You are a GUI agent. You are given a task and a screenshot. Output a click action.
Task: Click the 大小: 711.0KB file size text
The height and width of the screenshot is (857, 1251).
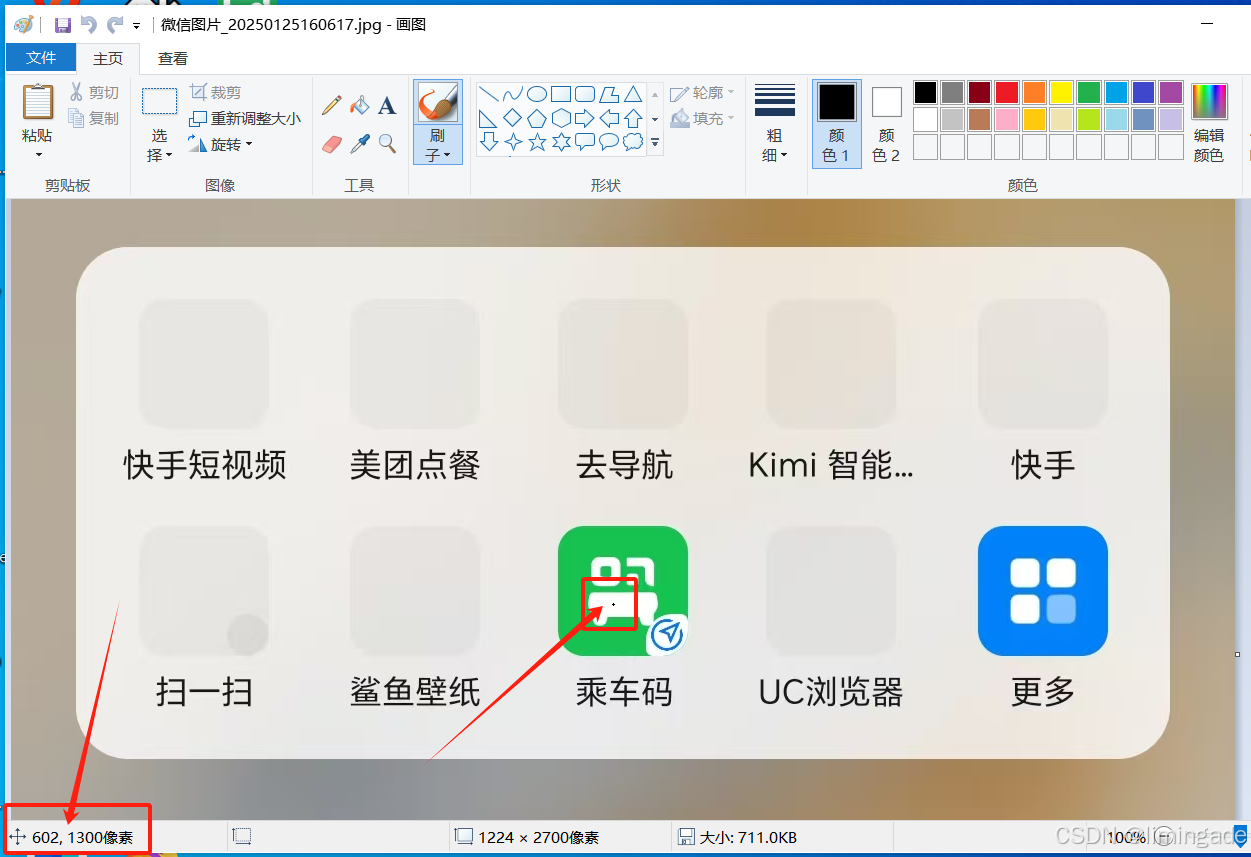click(x=748, y=838)
